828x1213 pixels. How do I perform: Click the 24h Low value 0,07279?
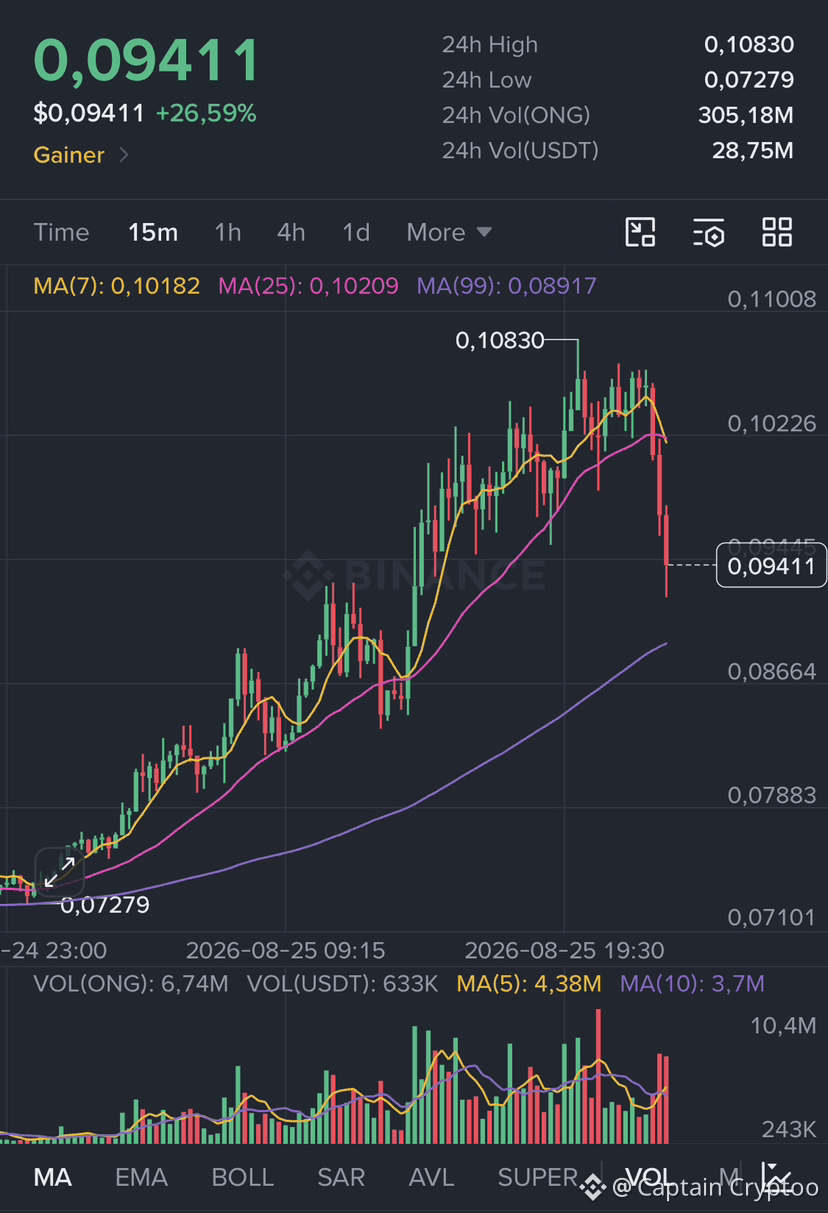point(749,80)
